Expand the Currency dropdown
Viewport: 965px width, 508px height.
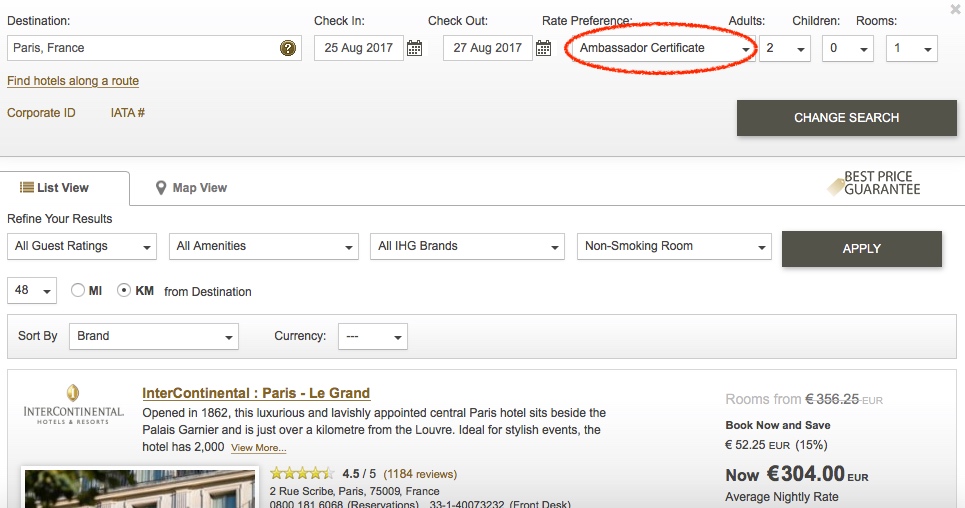coord(372,336)
